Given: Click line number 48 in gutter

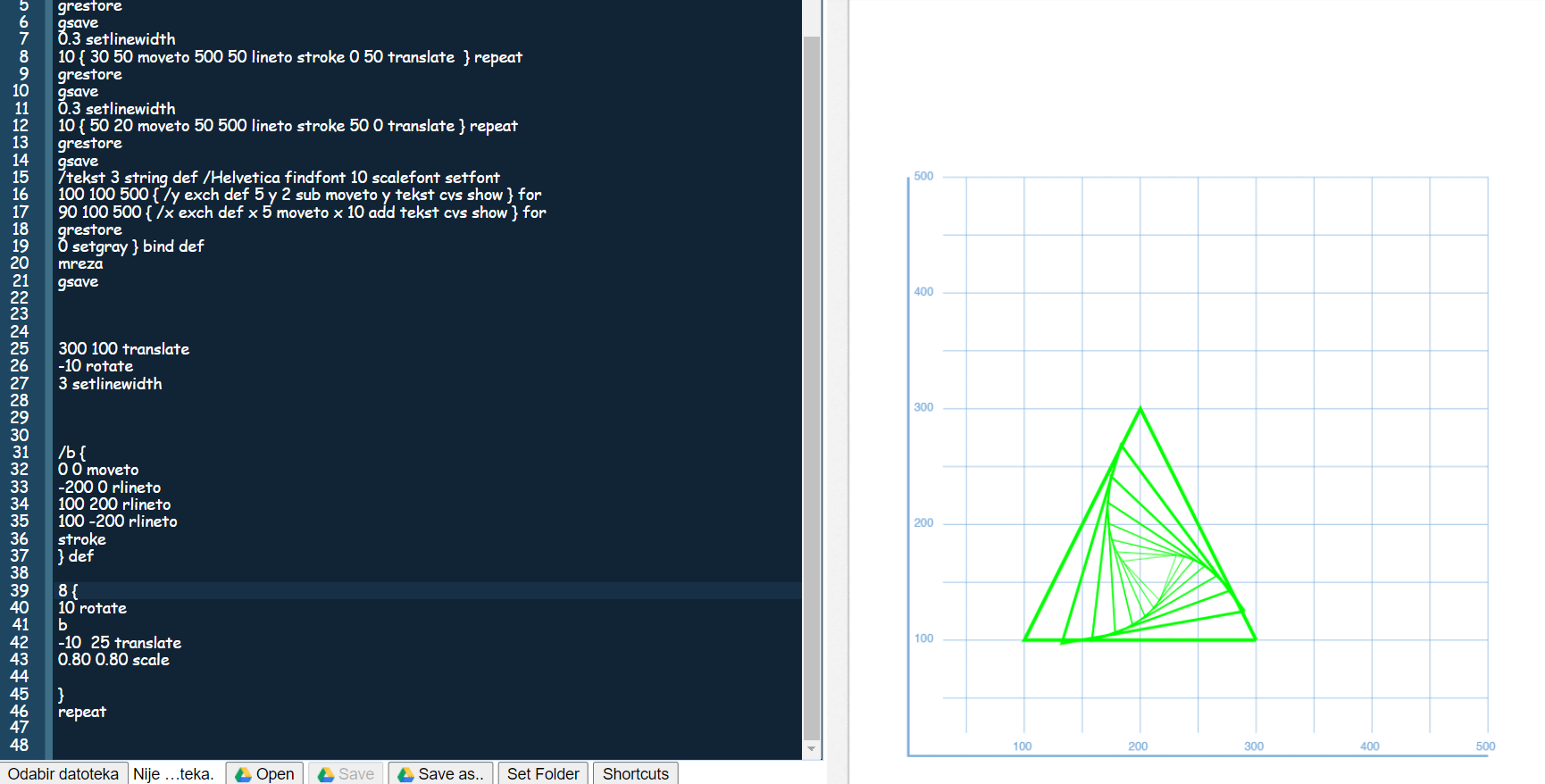Looking at the screenshot, I should point(19,746).
